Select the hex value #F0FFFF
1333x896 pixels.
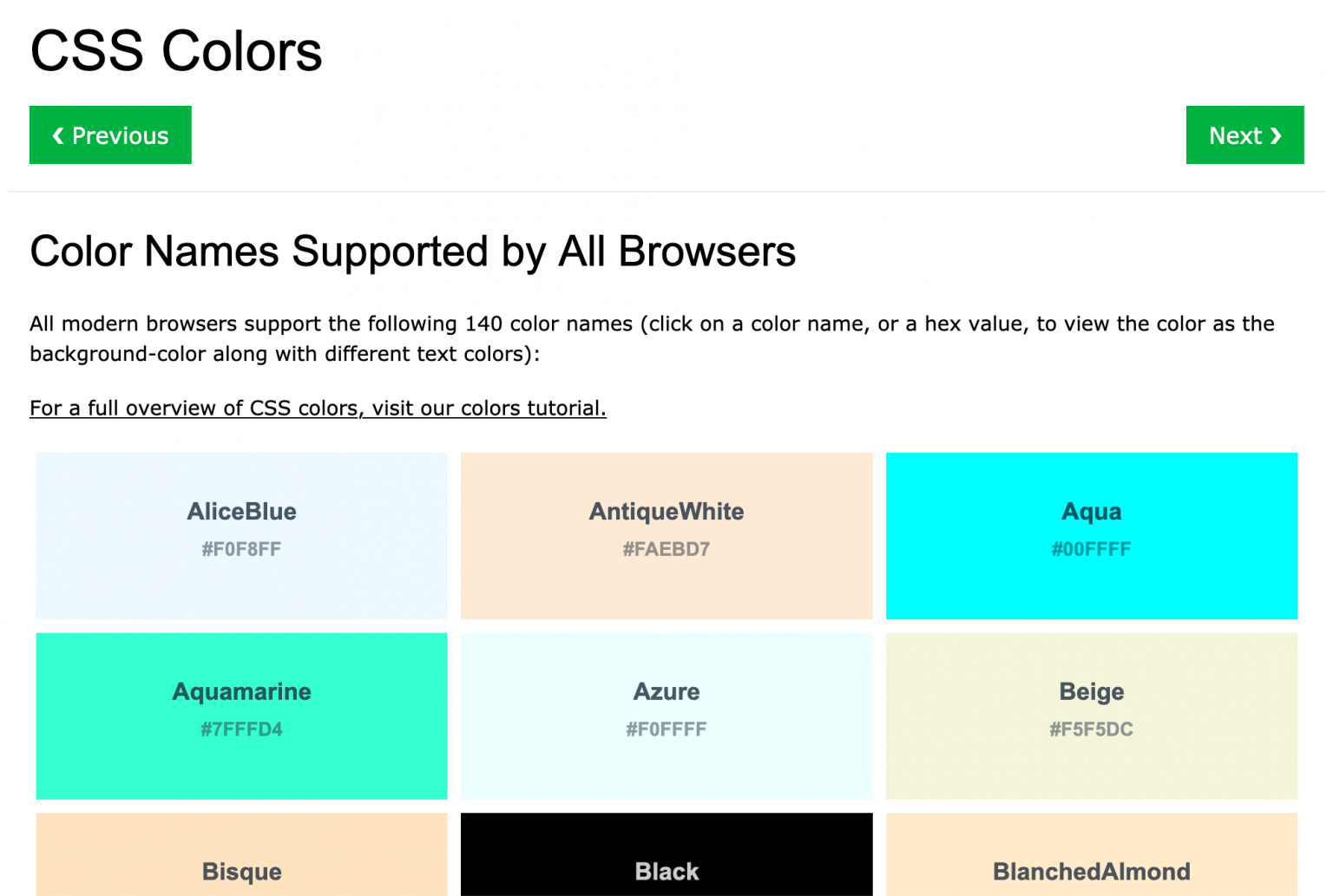click(x=666, y=729)
